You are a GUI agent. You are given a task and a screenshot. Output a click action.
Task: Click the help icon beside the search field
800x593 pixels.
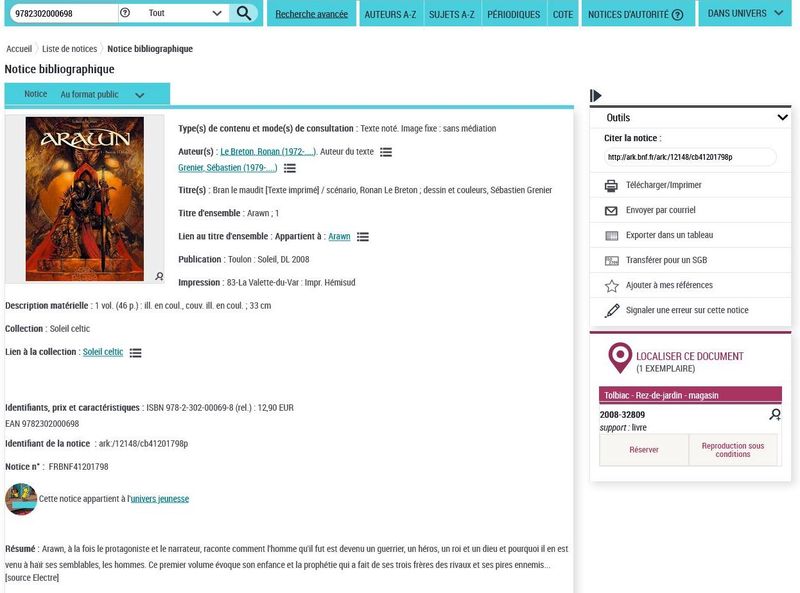(125, 13)
